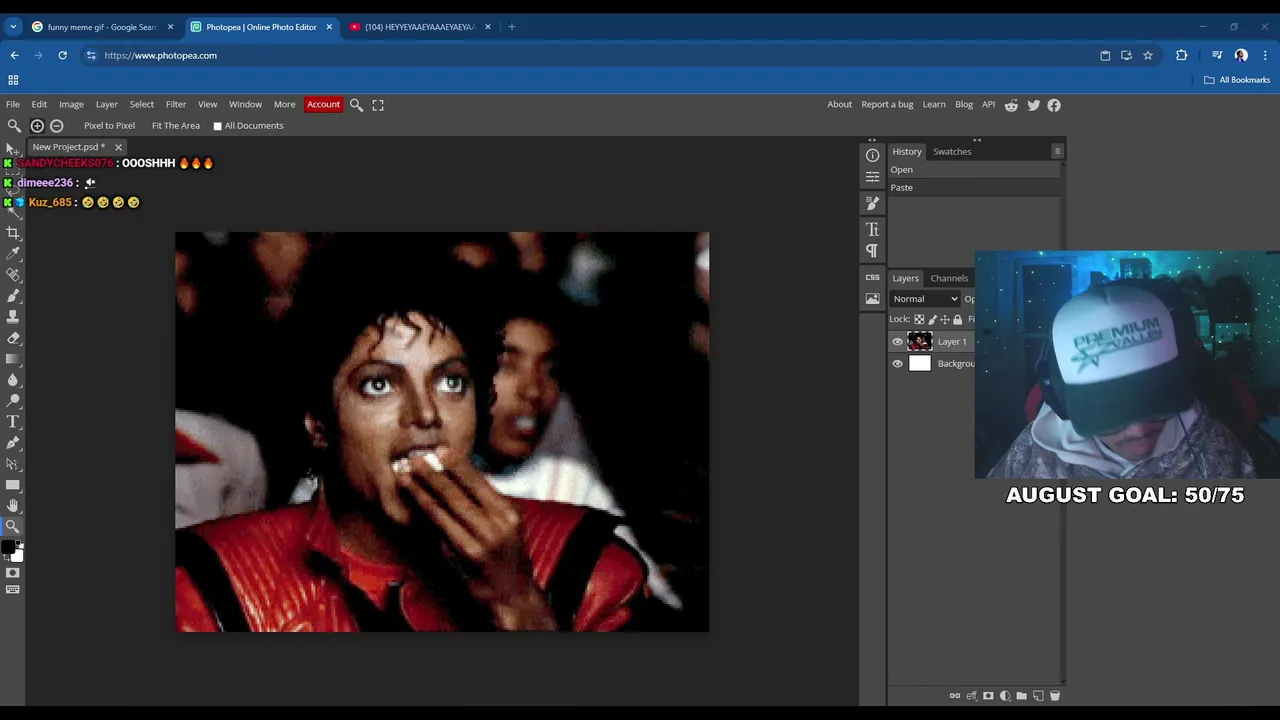Open the Properties sliders panel icon
This screenshot has width=1280, height=720.
(x=872, y=177)
